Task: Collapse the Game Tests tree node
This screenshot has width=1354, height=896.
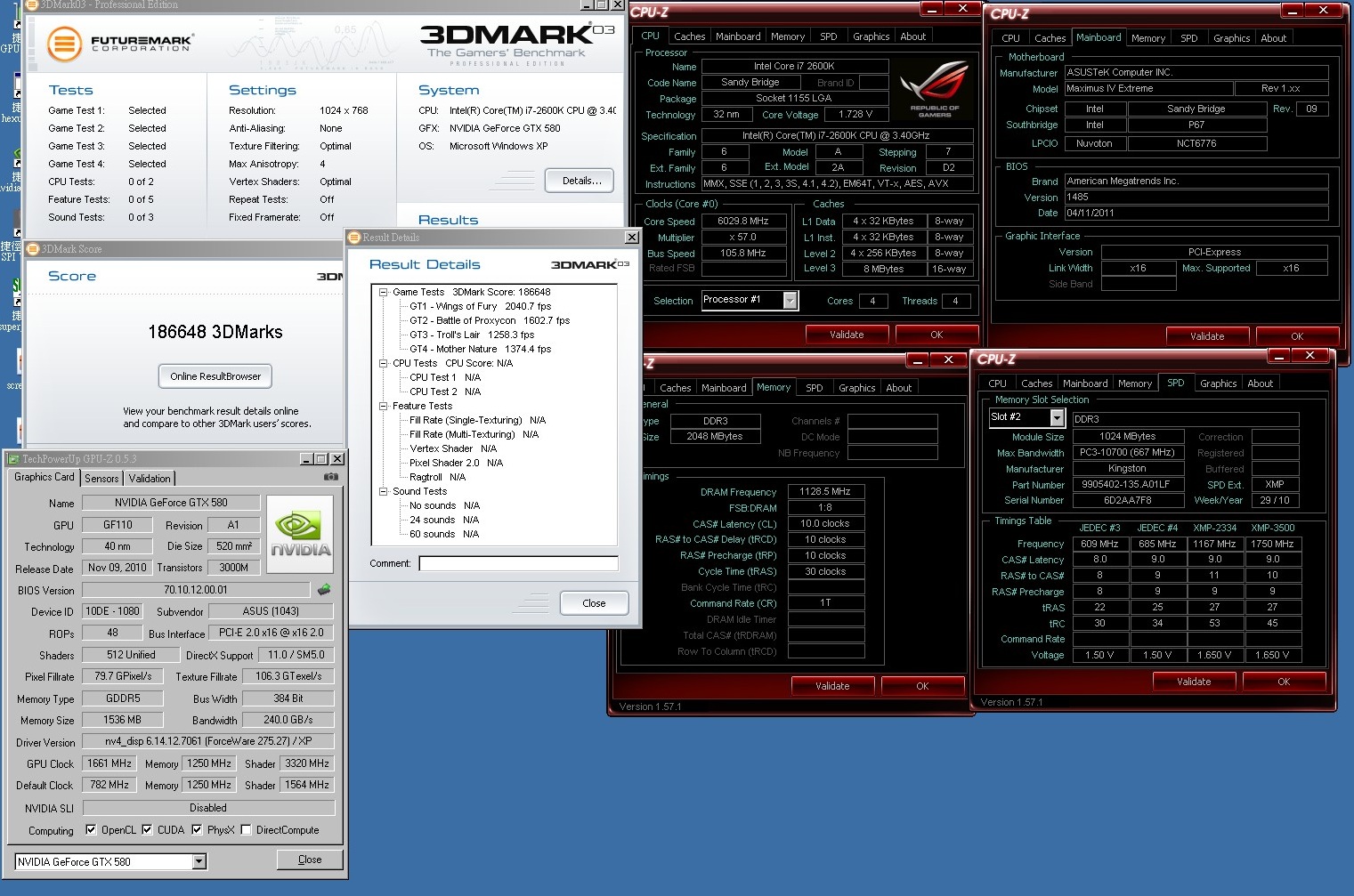Action: coord(383,292)
